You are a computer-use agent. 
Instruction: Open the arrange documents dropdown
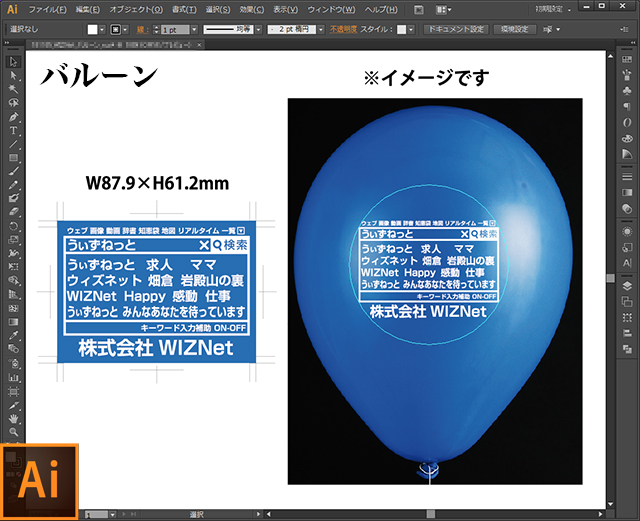point(443,9)
